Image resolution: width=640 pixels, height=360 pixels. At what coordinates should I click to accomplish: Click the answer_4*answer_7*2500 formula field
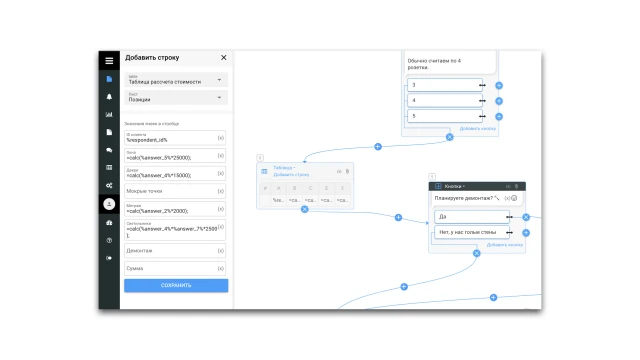point(175,230)
